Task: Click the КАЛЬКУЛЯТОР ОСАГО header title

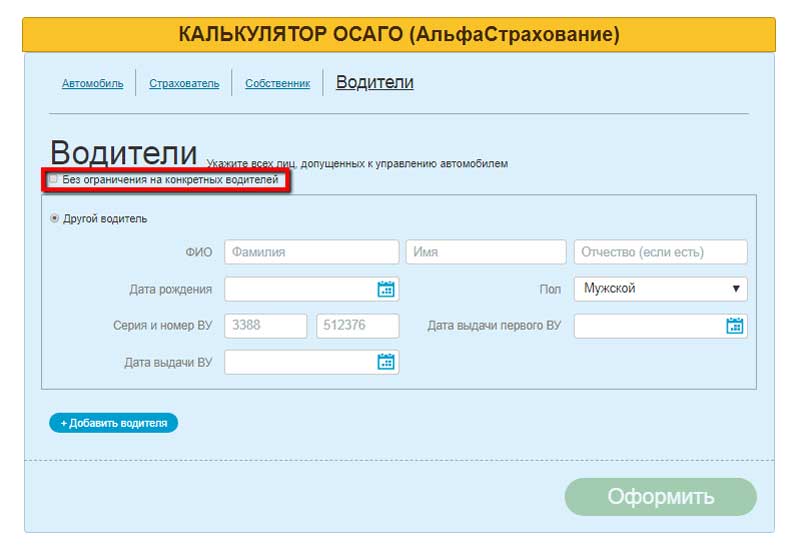Action: pos(399,35)
